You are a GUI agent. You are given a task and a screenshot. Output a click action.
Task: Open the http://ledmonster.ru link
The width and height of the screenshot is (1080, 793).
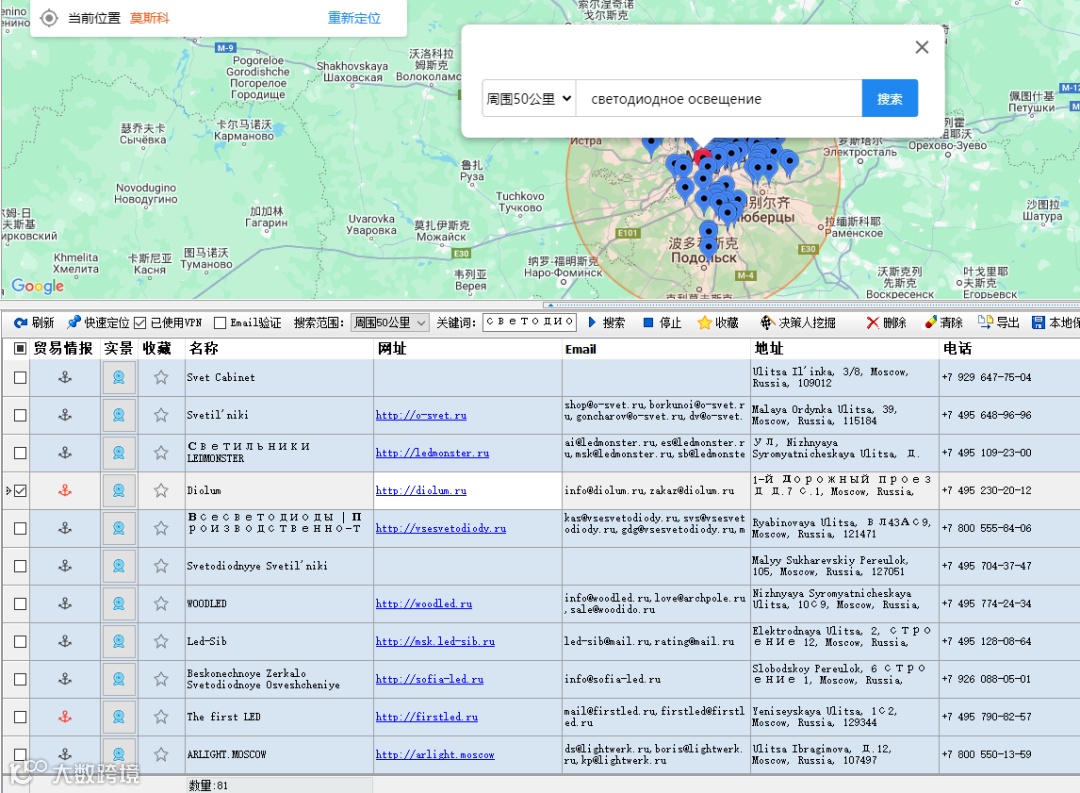[x=433, y=453]
